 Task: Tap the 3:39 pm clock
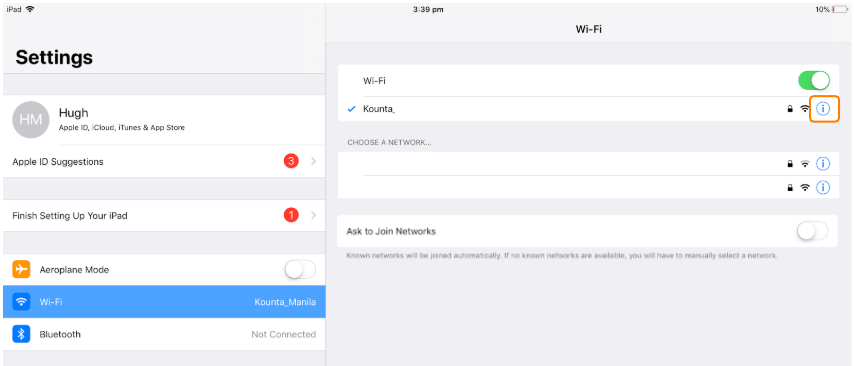pyautogui.click(x=428, y=9)
